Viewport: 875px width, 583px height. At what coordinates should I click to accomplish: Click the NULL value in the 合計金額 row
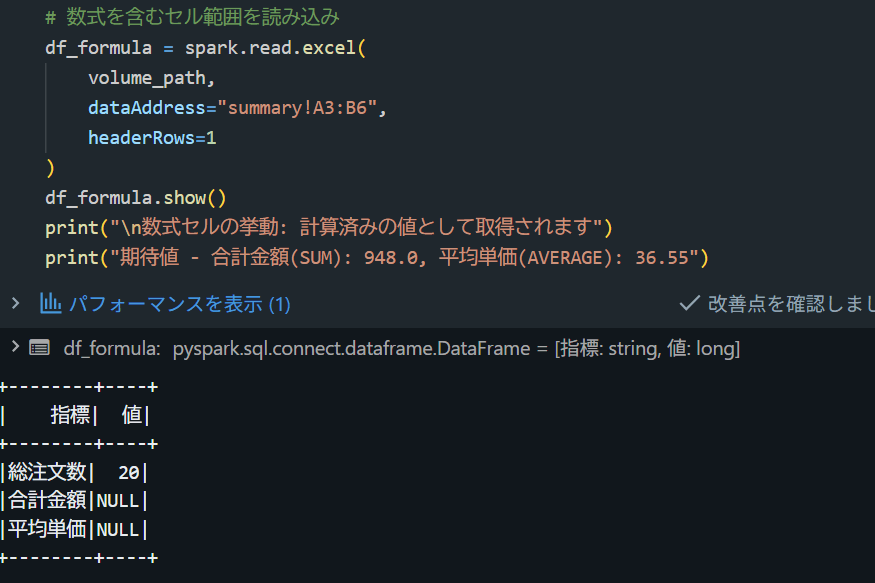click(118, 501)
